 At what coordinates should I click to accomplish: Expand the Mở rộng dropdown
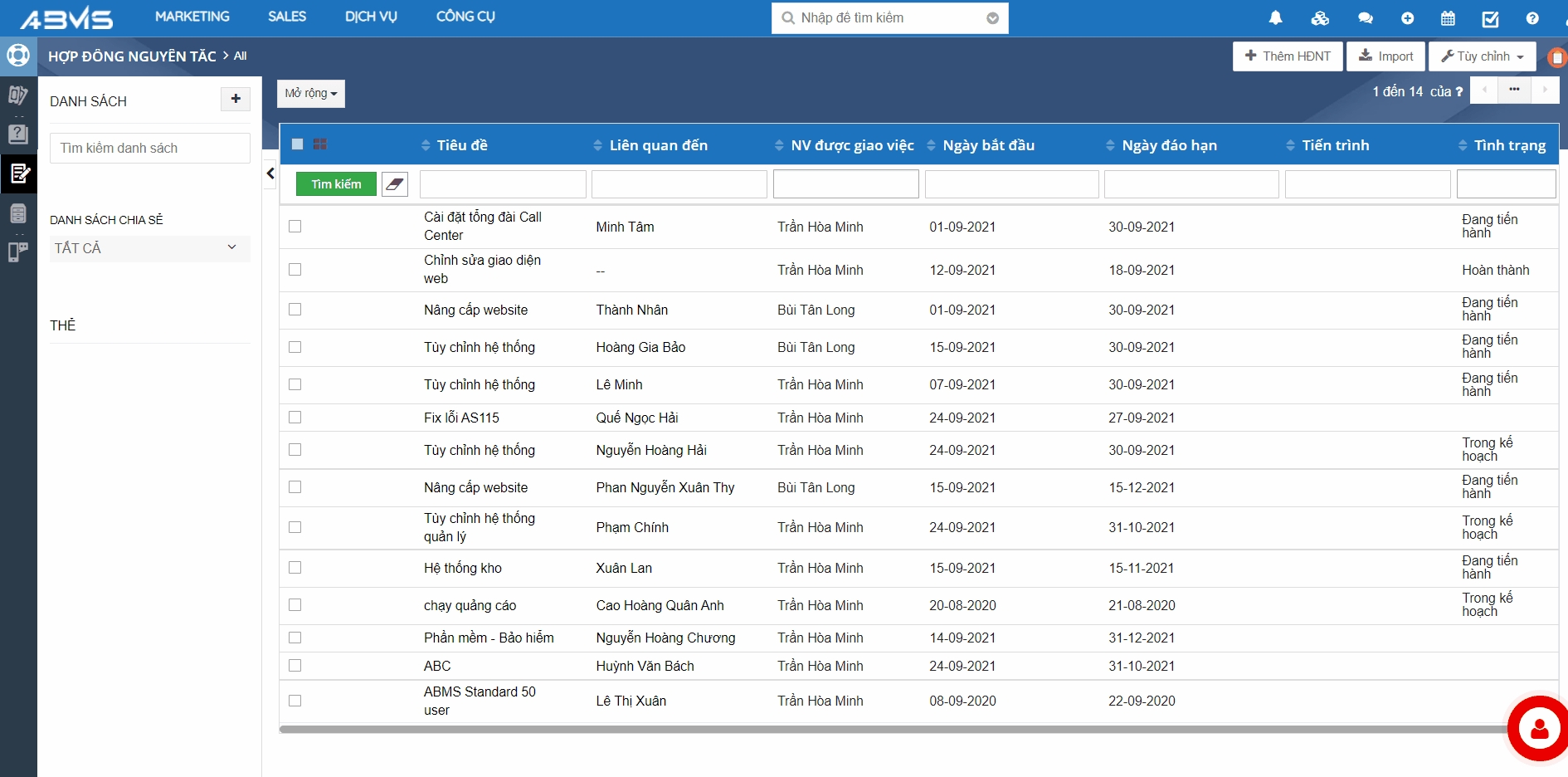[310, 94]
